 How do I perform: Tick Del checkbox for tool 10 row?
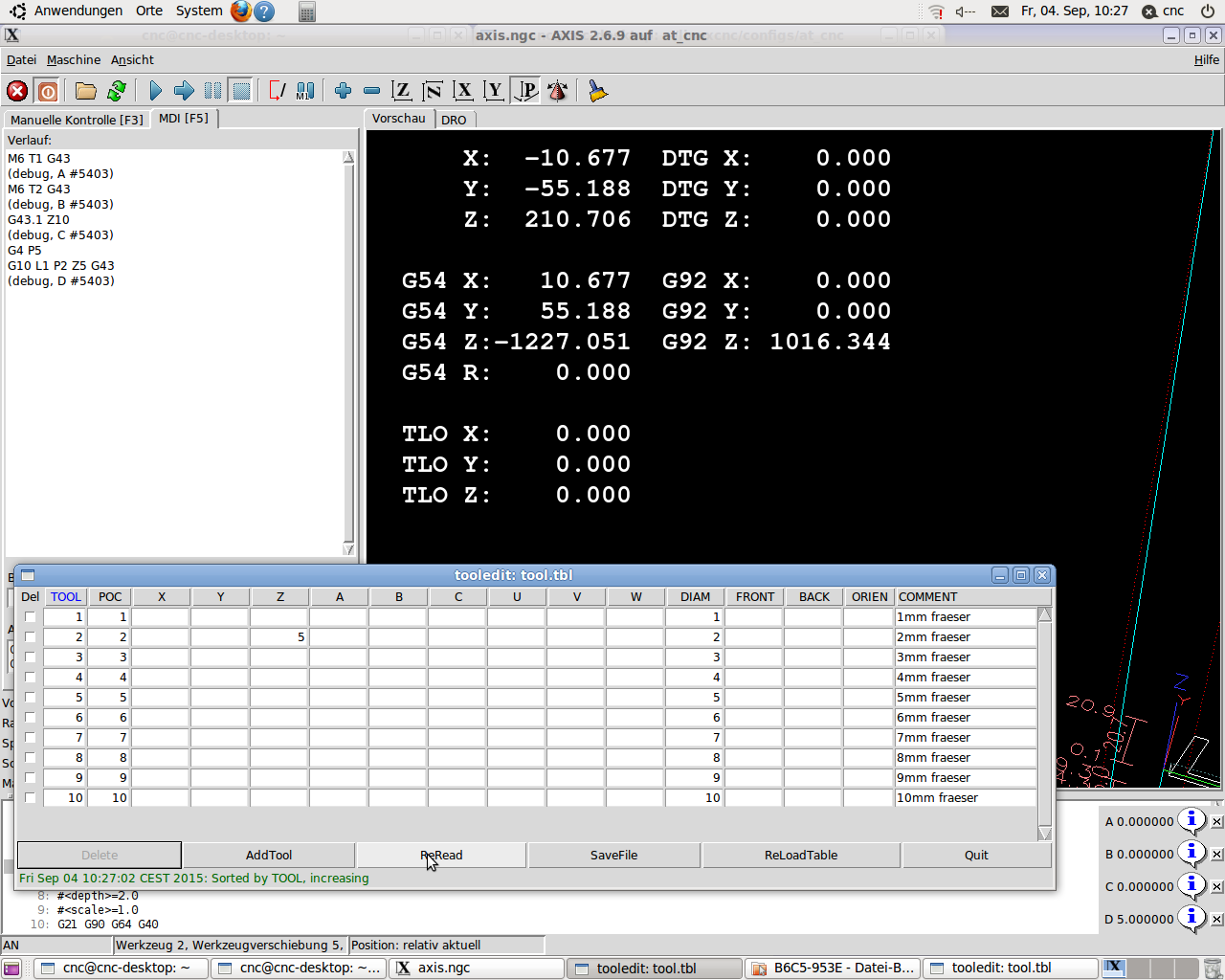click(30, 798)
